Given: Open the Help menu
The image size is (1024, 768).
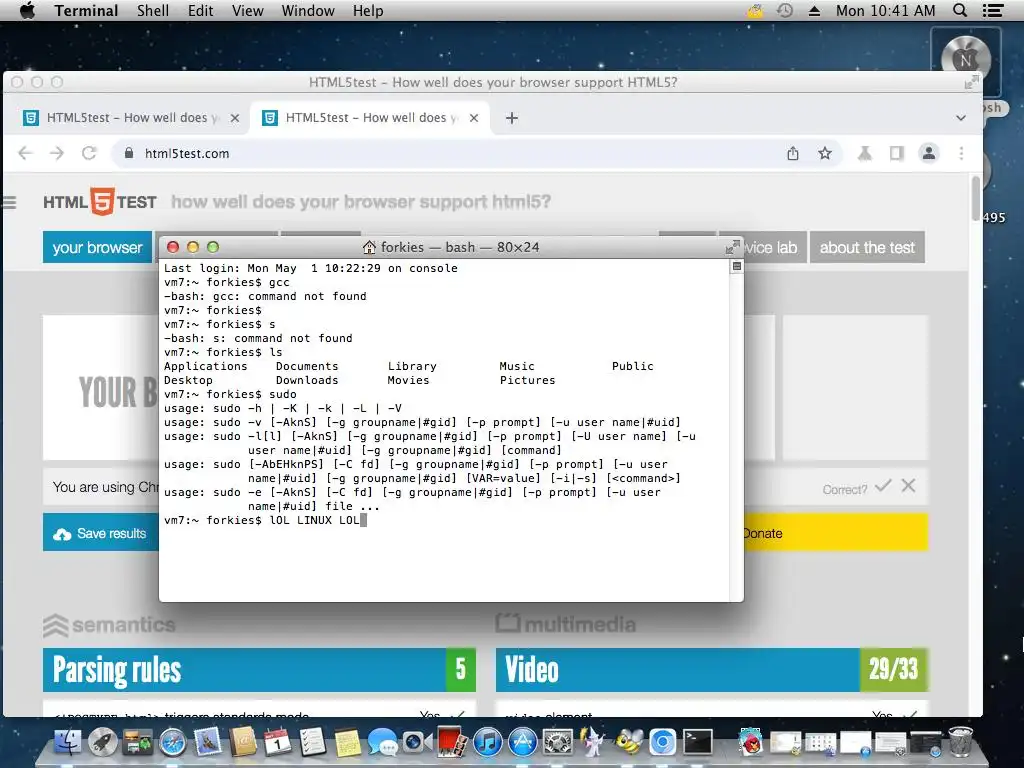Looking at the screenshot, I should click(x=368, y=10).
